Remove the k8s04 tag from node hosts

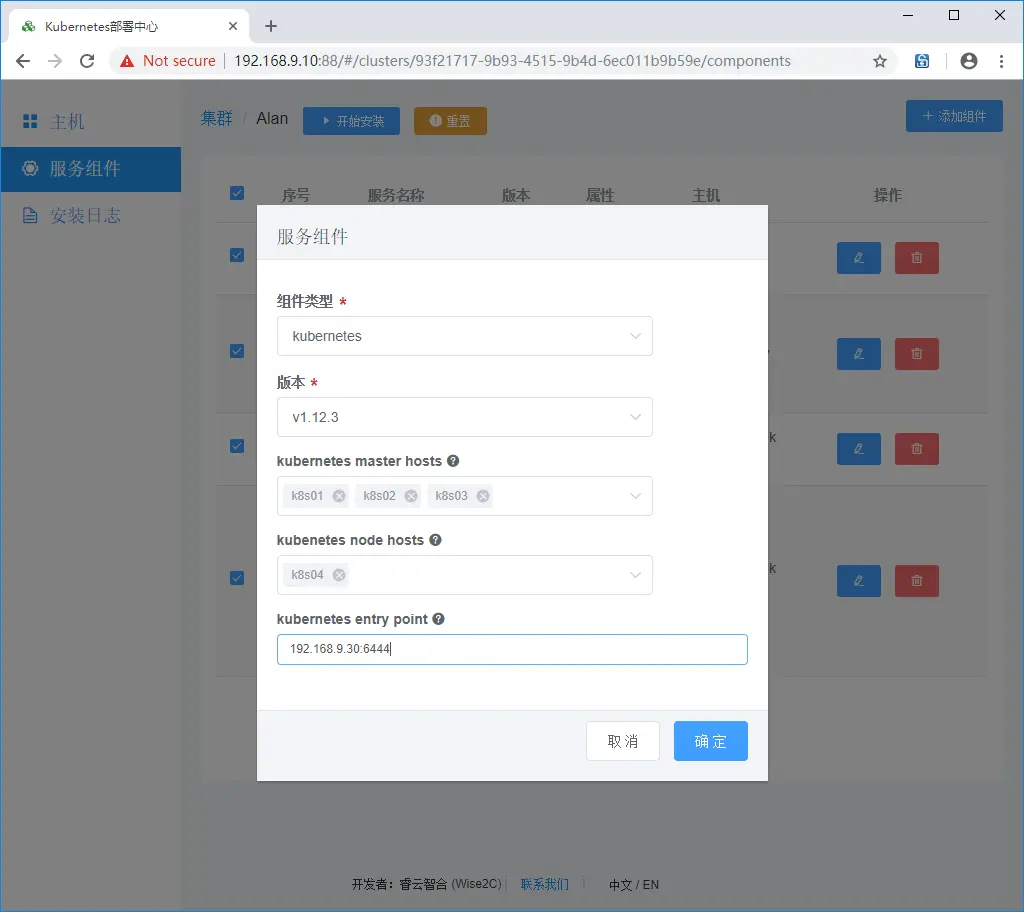click(339, 575)
